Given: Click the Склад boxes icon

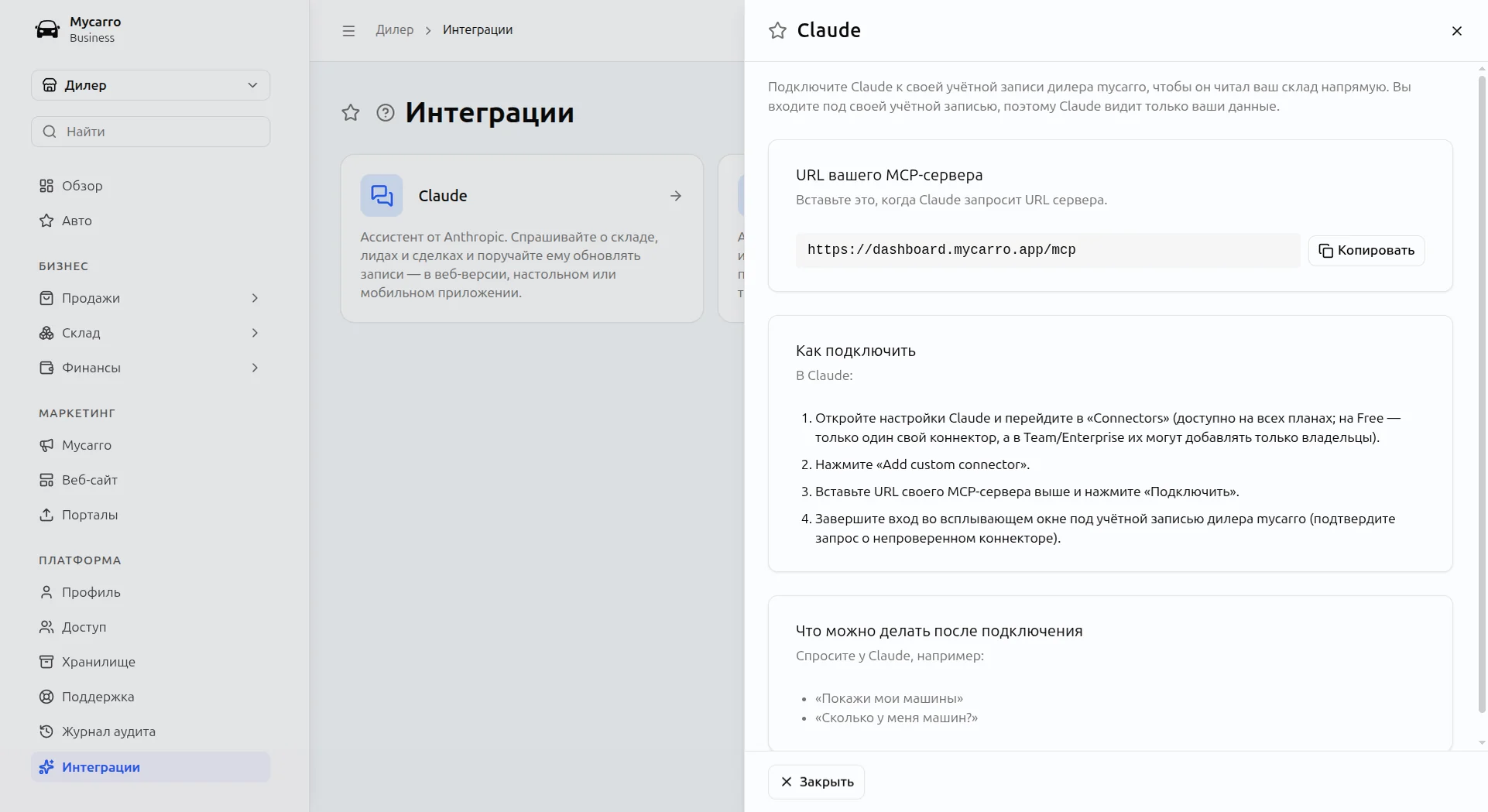Looking at the screenshot, I should pyautogui.click(x=46, y=333).
